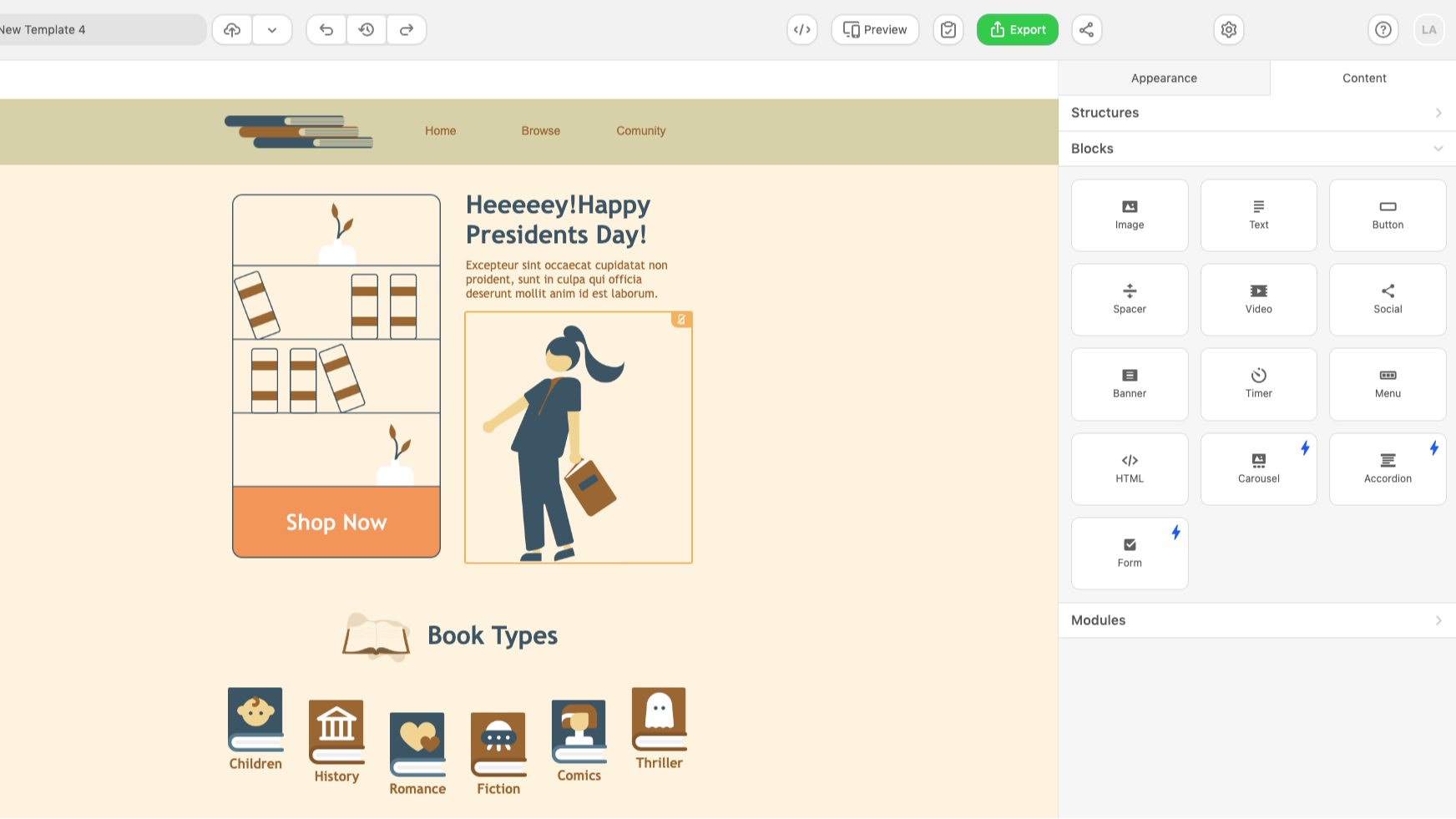The image size is (1456, 819).
Task: Expand the Structures section
Action: (1256, 113)
